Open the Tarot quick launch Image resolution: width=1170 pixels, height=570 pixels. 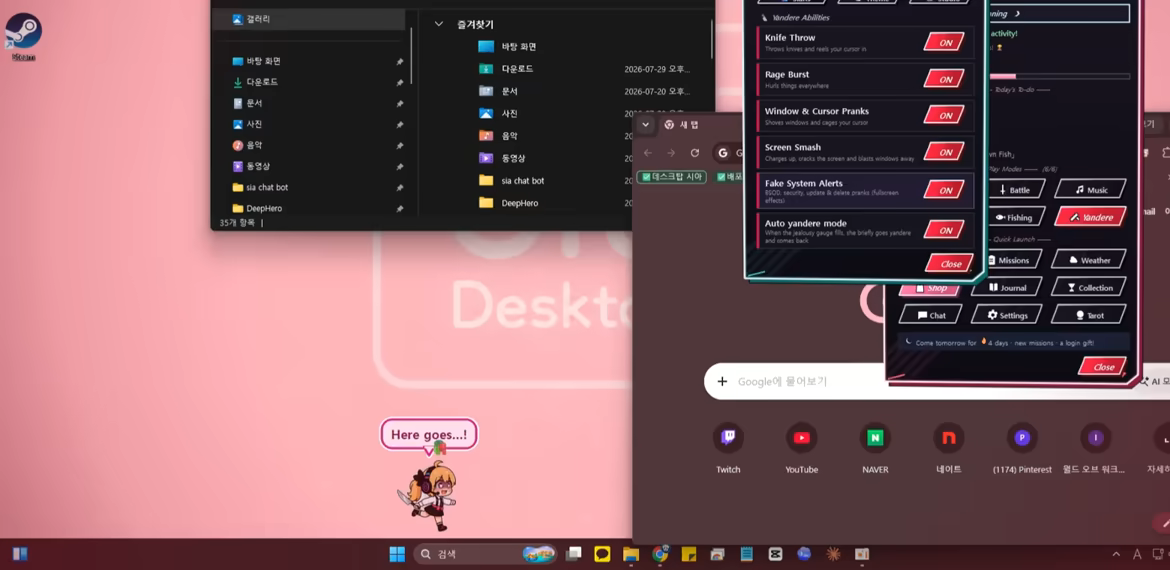click(1089, 315)
